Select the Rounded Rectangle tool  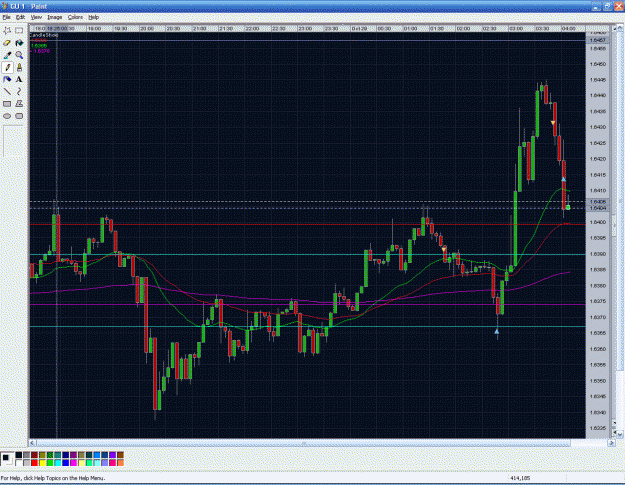[19, 116]
